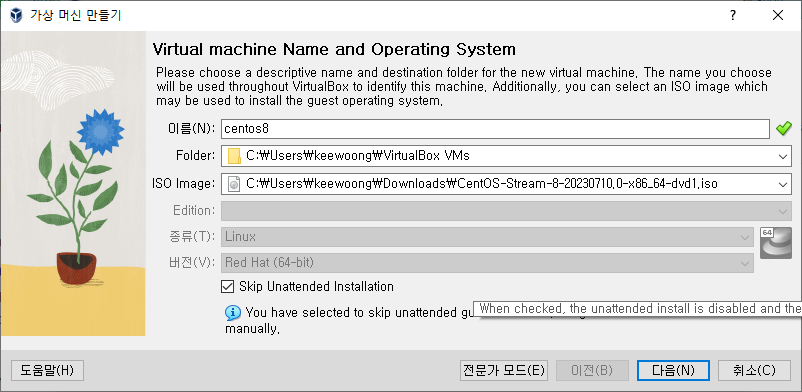The width and height of the screenshot is (802, 392).
Task: Open the Edition dropdown
Action: [506, 210]
